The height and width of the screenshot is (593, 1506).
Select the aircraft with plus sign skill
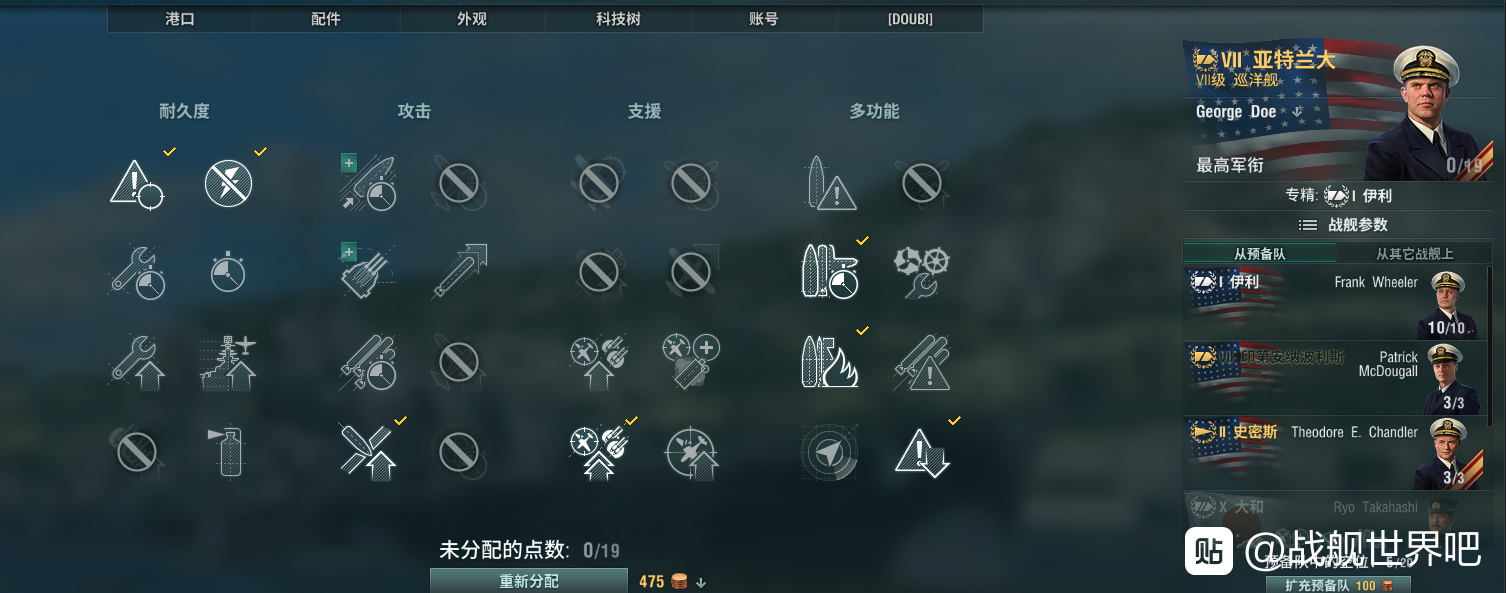[691, 361]
